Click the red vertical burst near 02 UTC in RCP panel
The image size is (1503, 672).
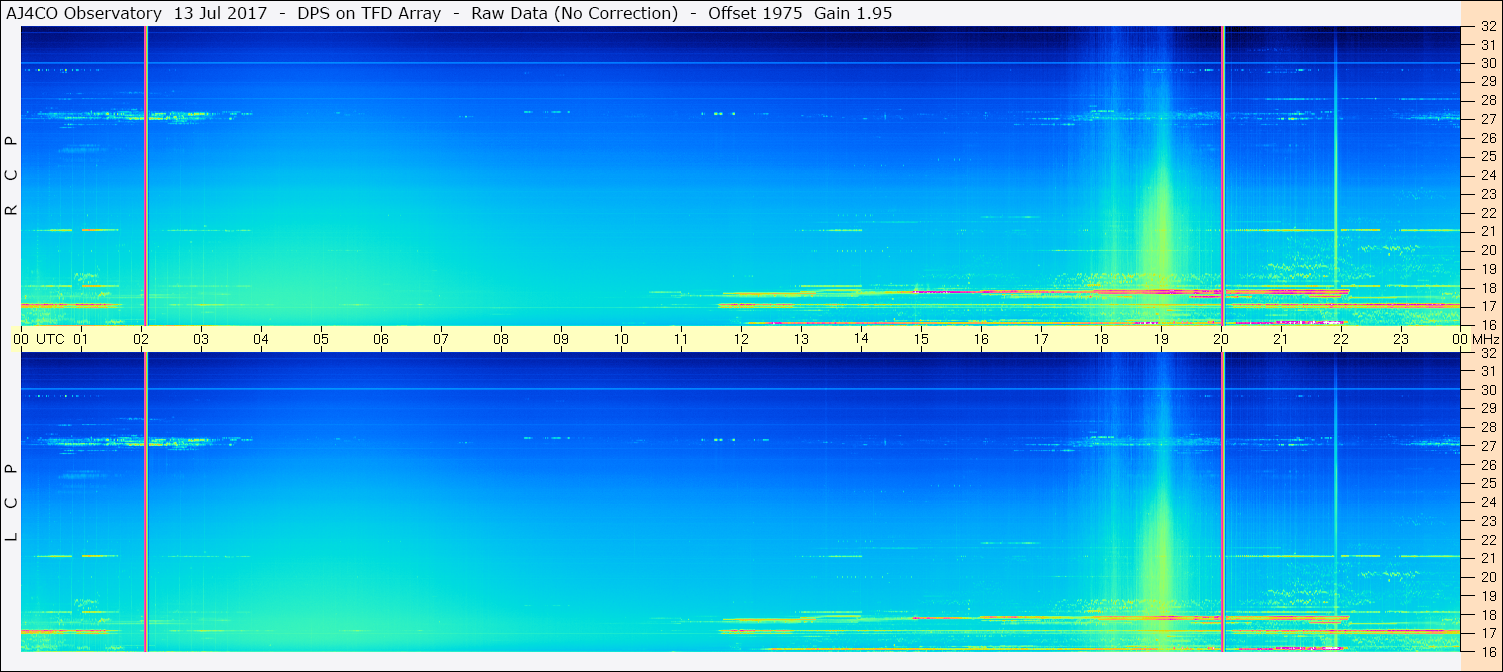tap(146, 175)
